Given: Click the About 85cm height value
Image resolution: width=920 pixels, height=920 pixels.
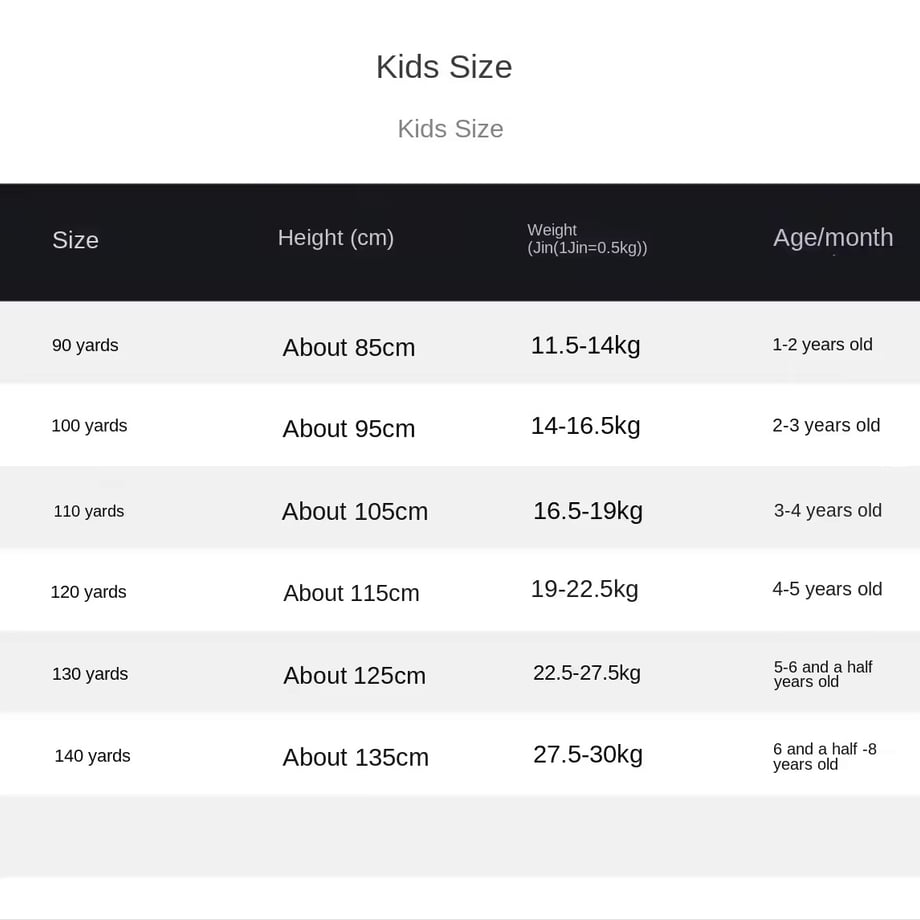Looking at the screenshot, I should pyautogui.click(x=349, y=348).
